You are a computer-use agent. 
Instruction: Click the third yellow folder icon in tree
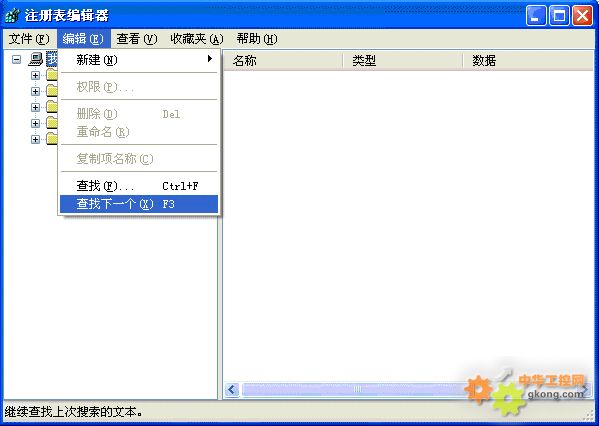pos(52,107)
